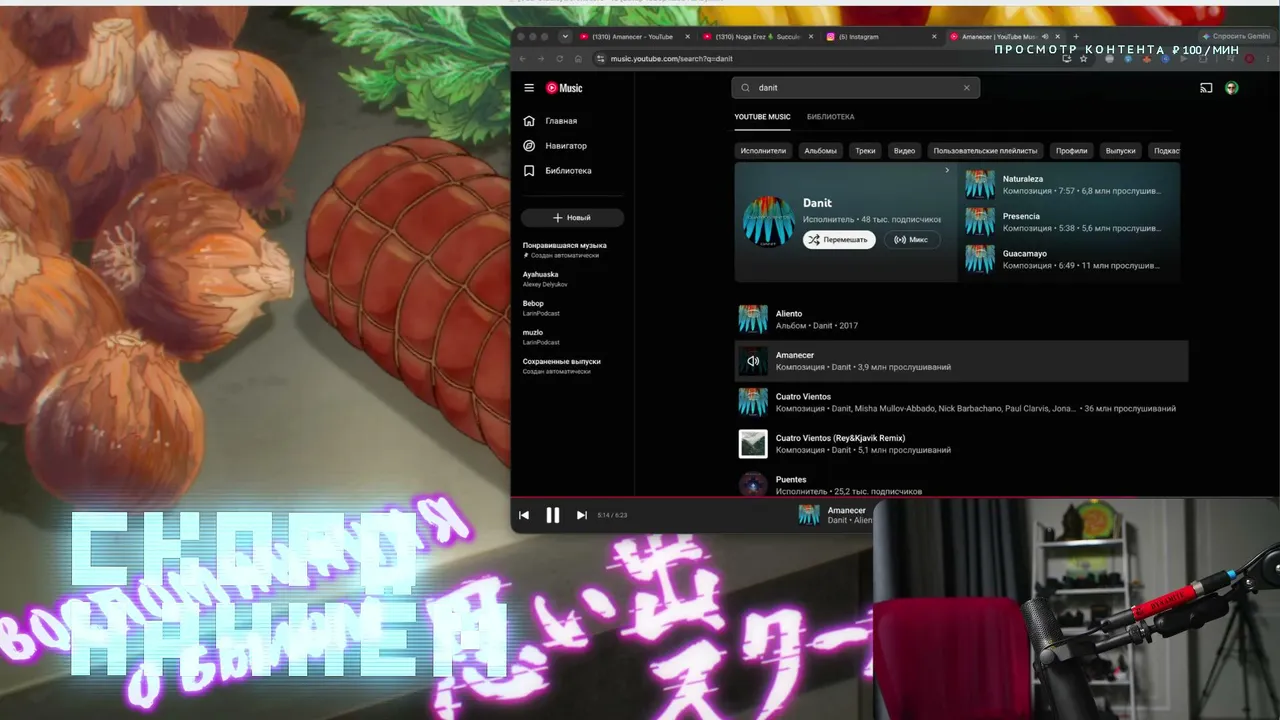Filter results by Профили
1280x720 pixels.
[x=1071, y=151]
